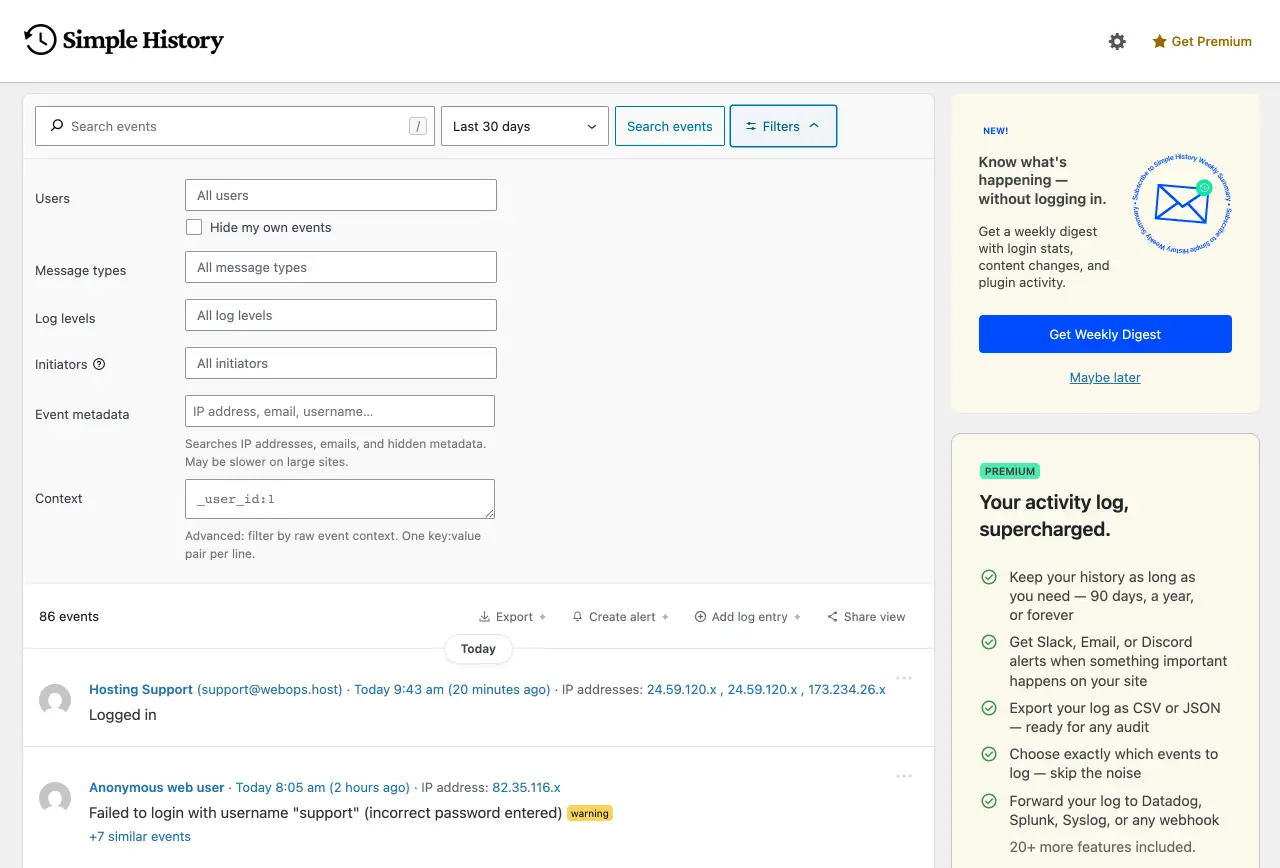Screen dimensions: 1280x868
Task: Open the Anonymous web user link
Action: (157, 787)
